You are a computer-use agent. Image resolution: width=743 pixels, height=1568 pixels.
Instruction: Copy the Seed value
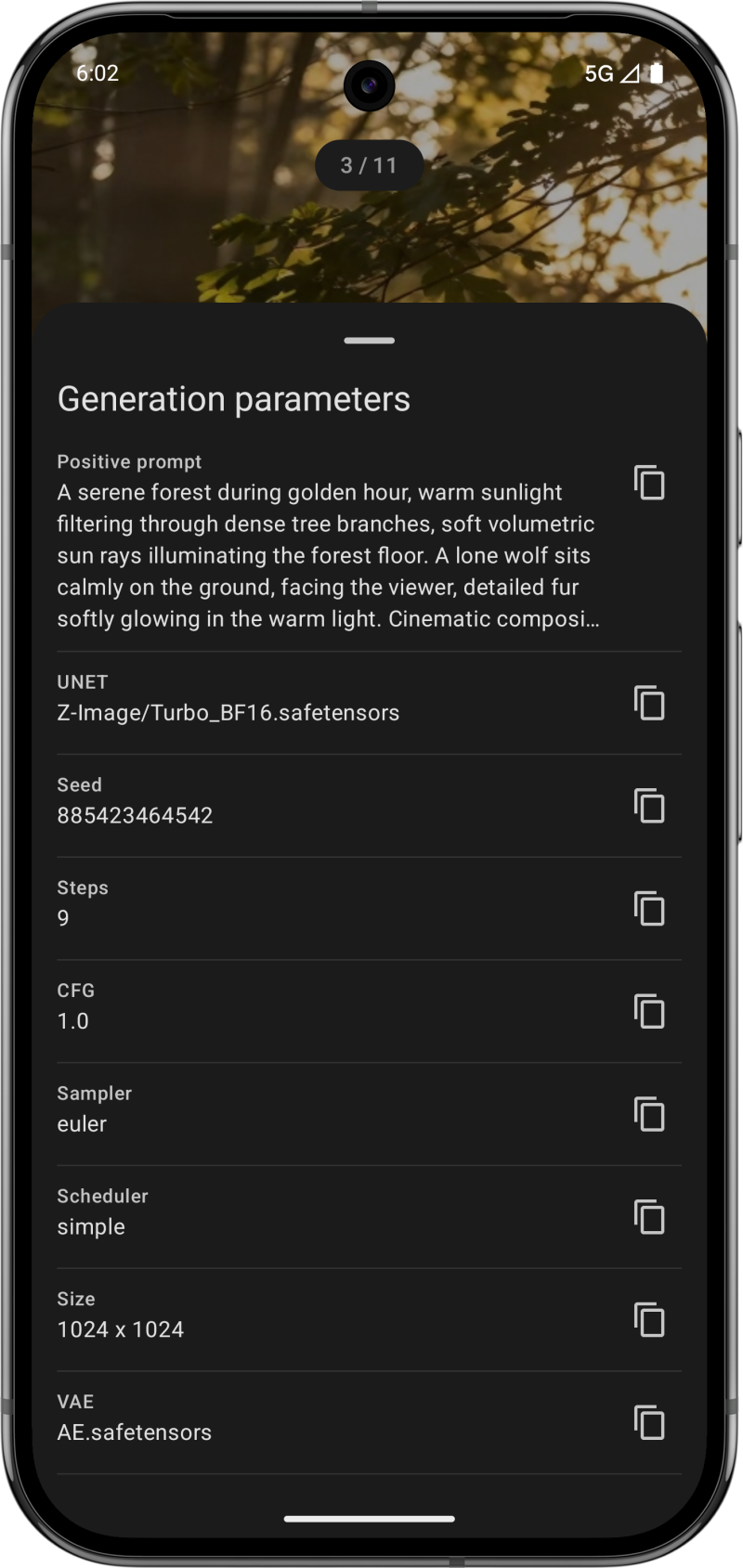pos(649,806)
